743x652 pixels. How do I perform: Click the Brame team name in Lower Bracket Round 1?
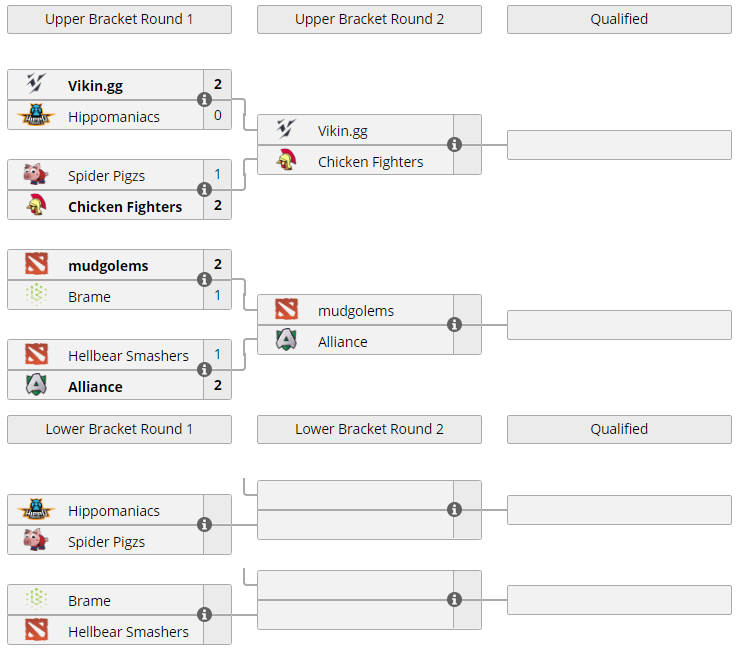[x=90, y=601]
